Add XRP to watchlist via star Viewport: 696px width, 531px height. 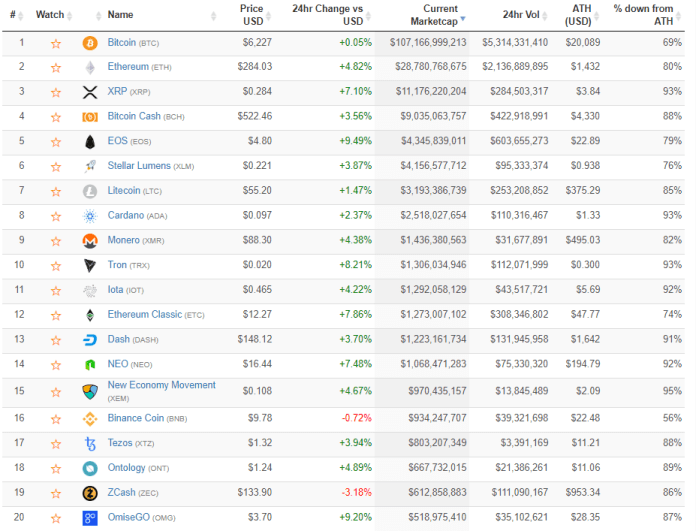coord(56,92)
